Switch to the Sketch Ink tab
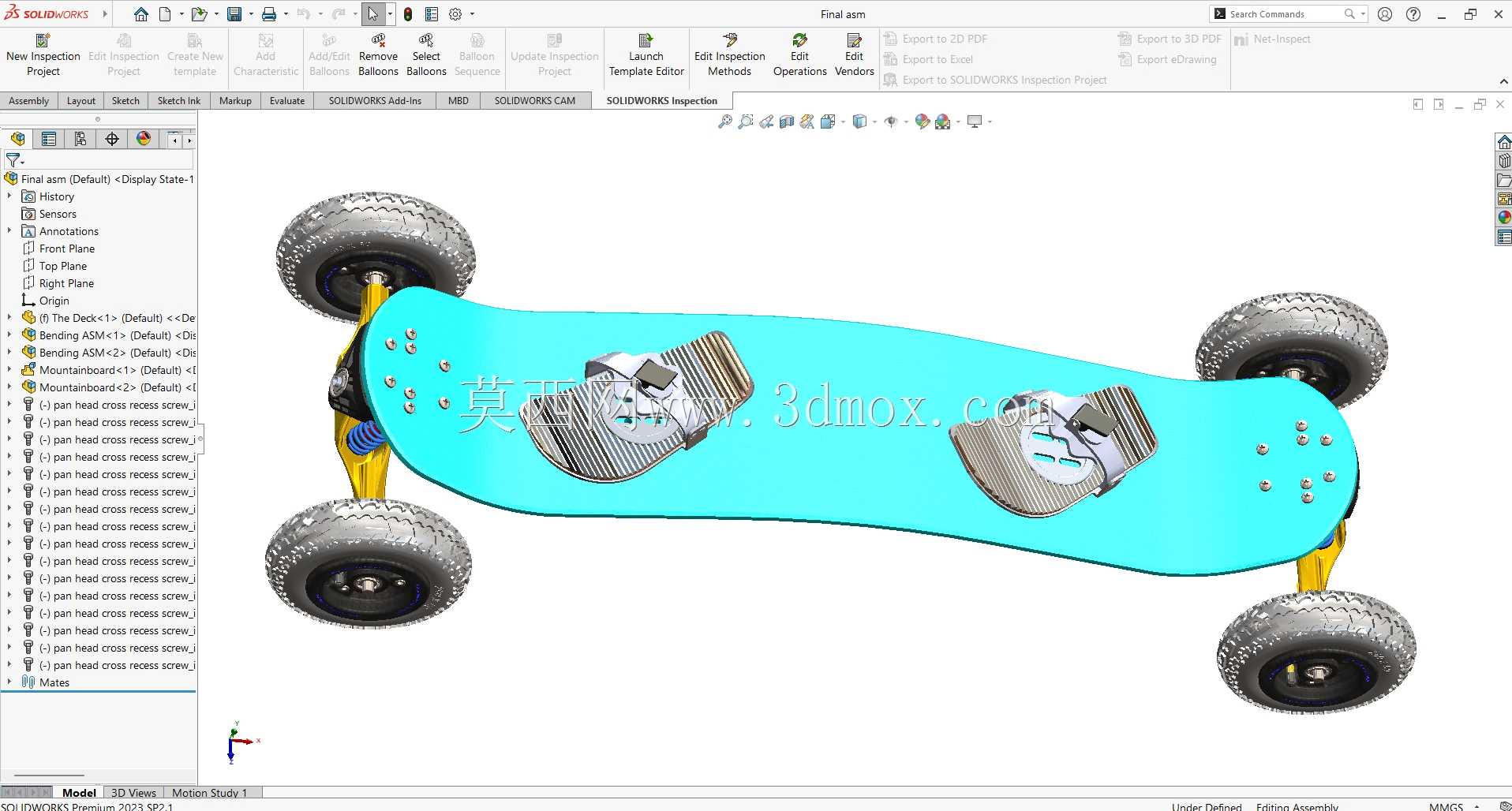1512x811 pixels. tap(179, 101)
